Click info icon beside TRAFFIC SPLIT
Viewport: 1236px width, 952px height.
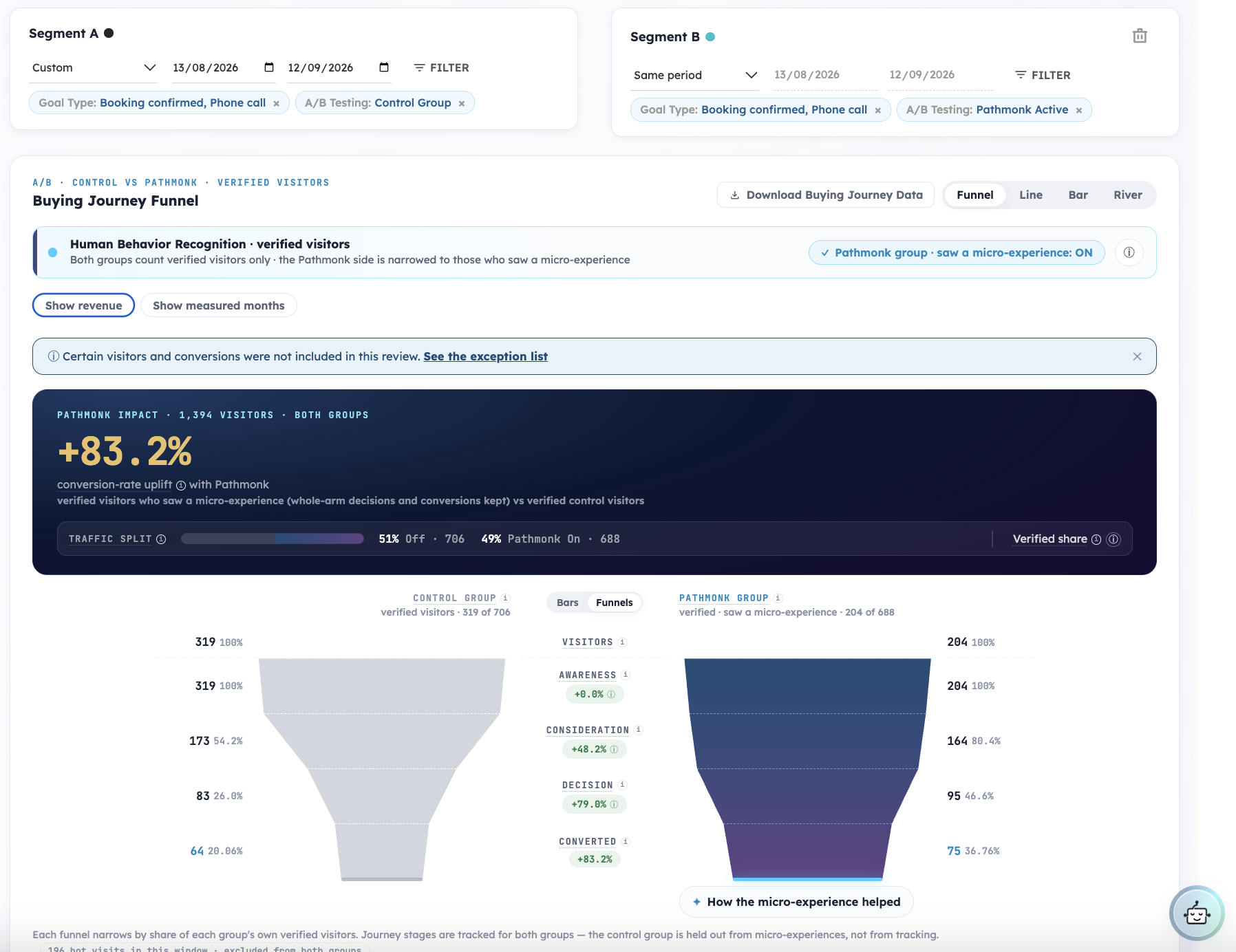coord(161,539)
